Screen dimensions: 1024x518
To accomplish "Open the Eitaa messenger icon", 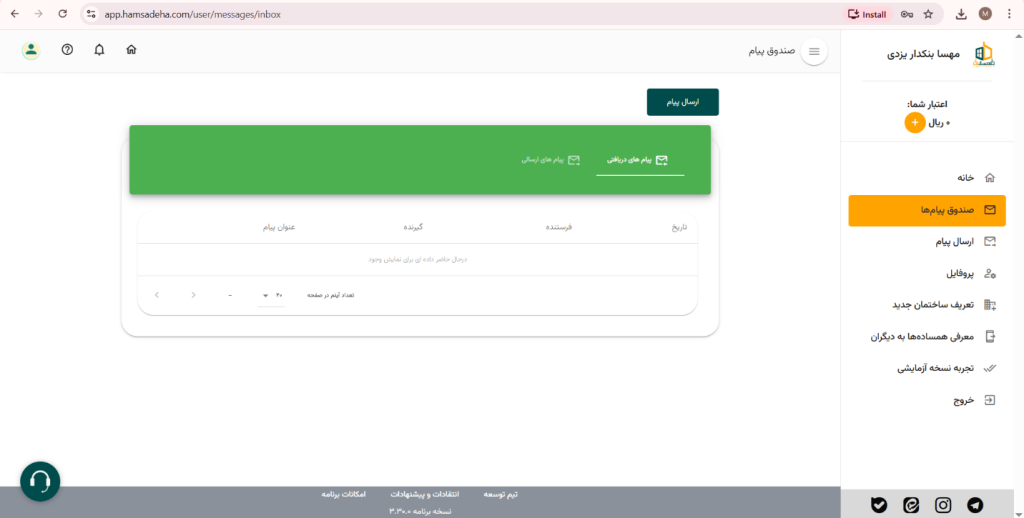I will [910, 504].
